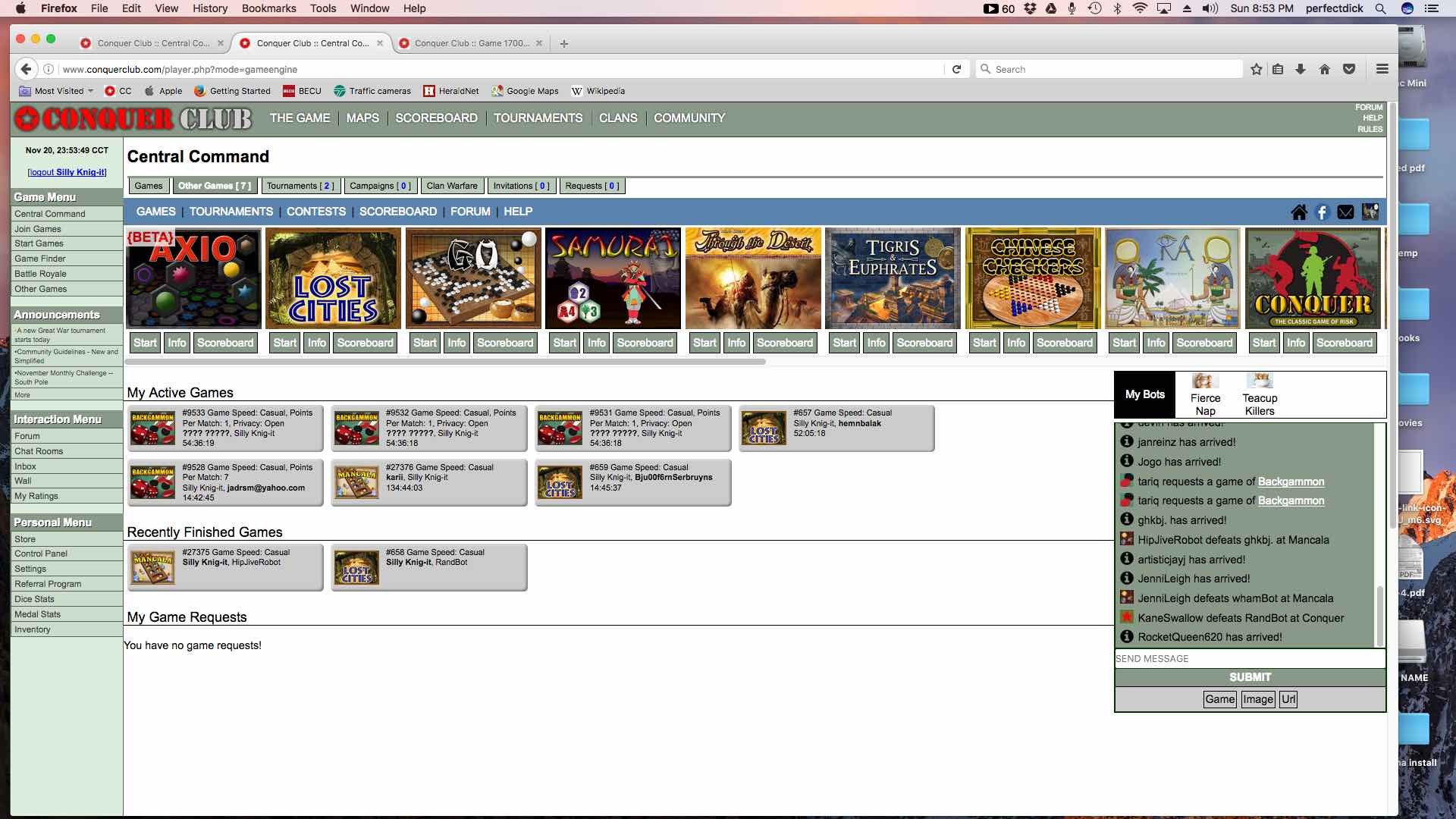1456x819 pixels.
Task: Click the site info icon in URL bar
Action: (49, 69)
